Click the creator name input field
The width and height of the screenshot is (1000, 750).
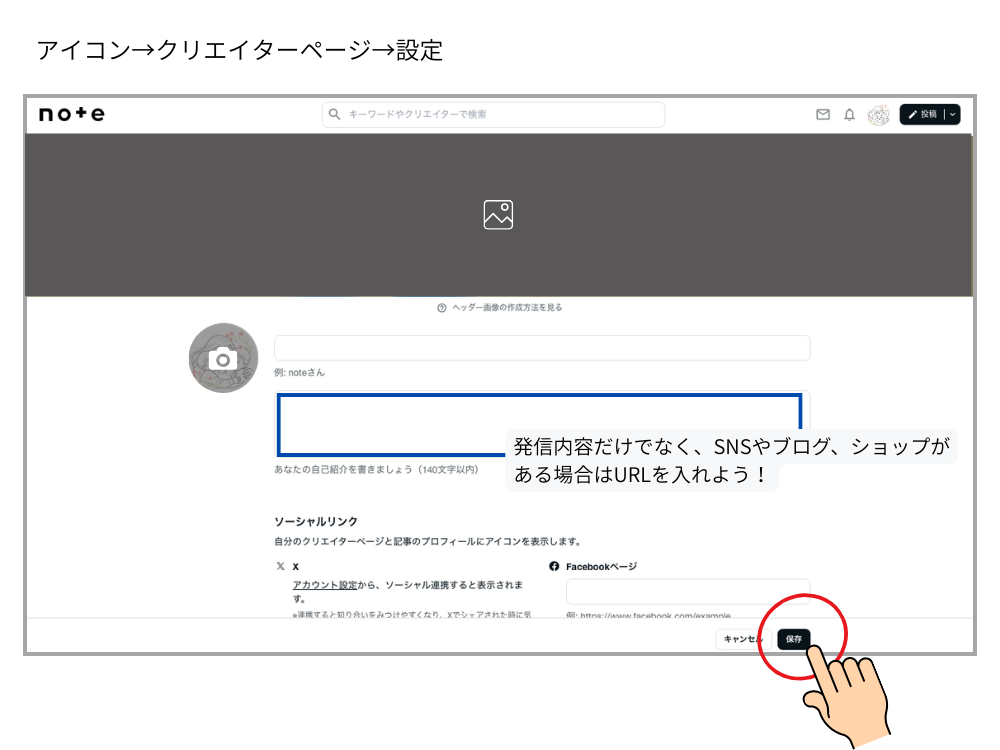pyautogui.click(x=541, y=347)
